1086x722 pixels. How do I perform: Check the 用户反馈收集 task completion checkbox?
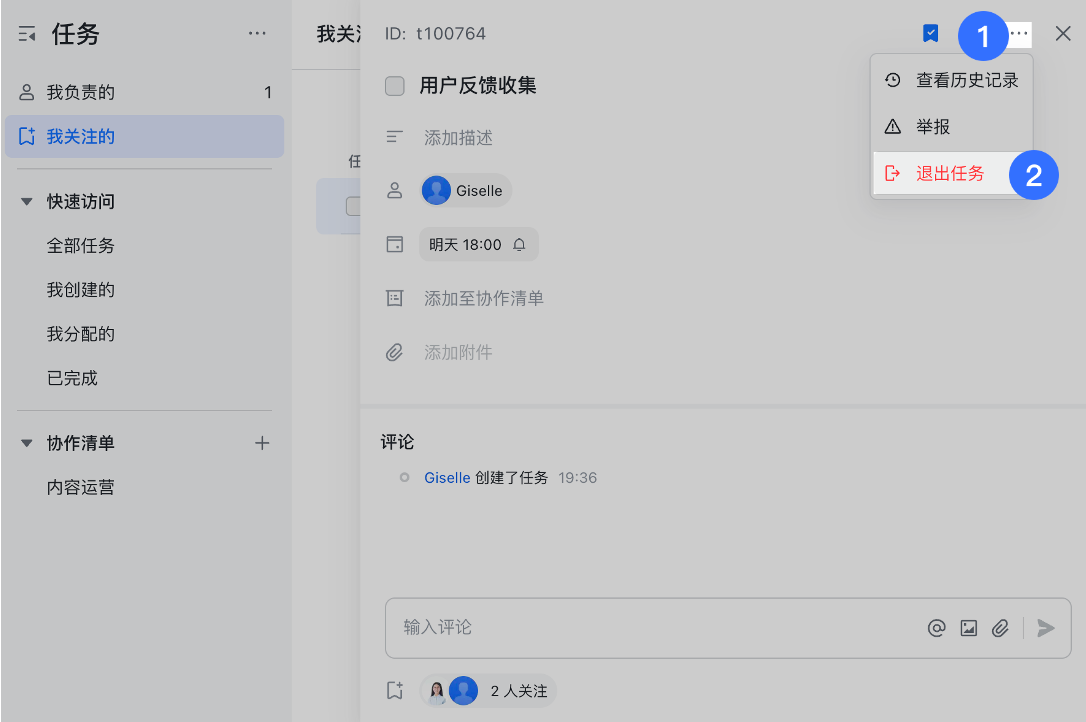coord(395,86)
